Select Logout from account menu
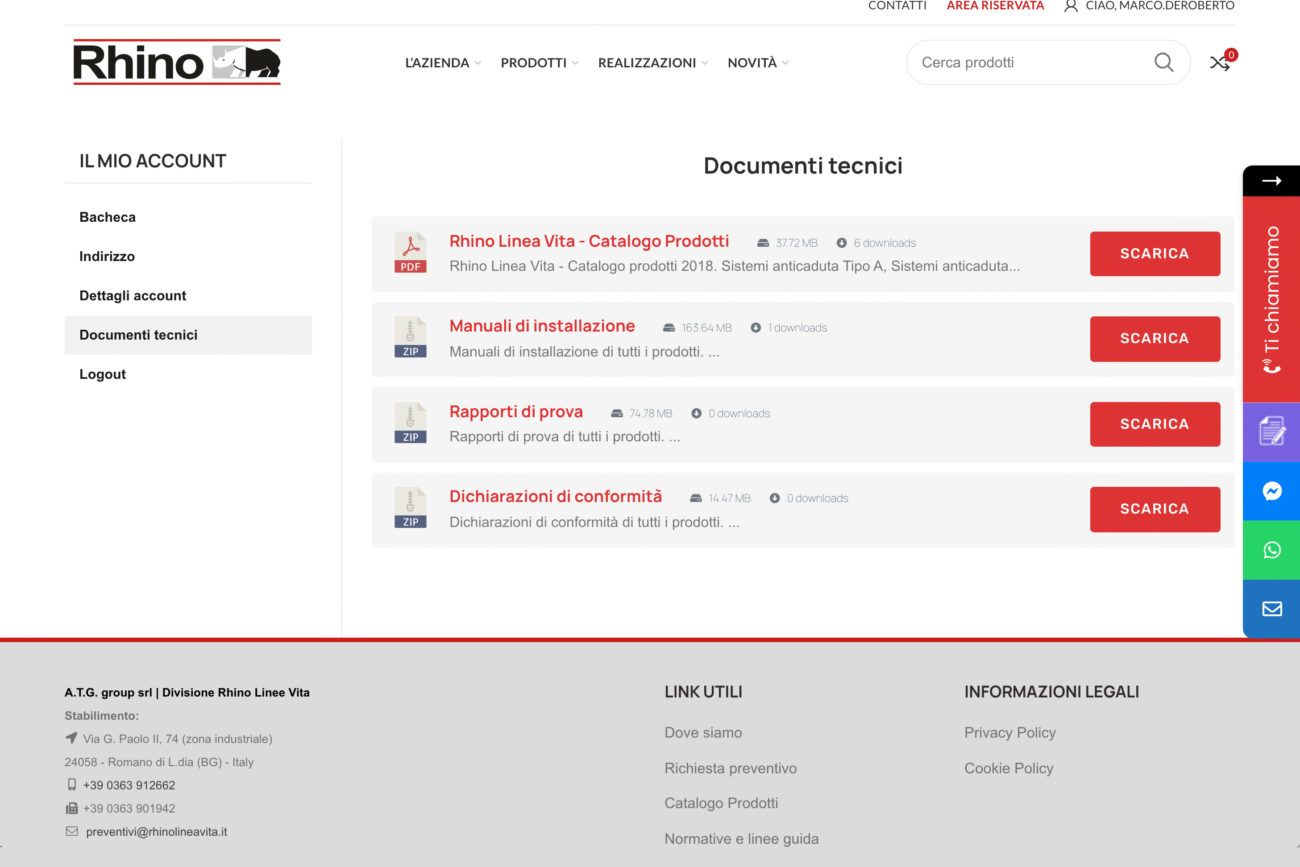1300x867 pixels. (x=103, y=374)
